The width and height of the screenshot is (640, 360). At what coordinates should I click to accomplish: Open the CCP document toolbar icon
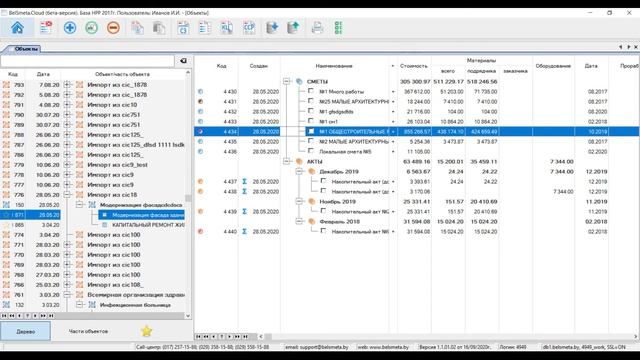[x=249, y=28]
